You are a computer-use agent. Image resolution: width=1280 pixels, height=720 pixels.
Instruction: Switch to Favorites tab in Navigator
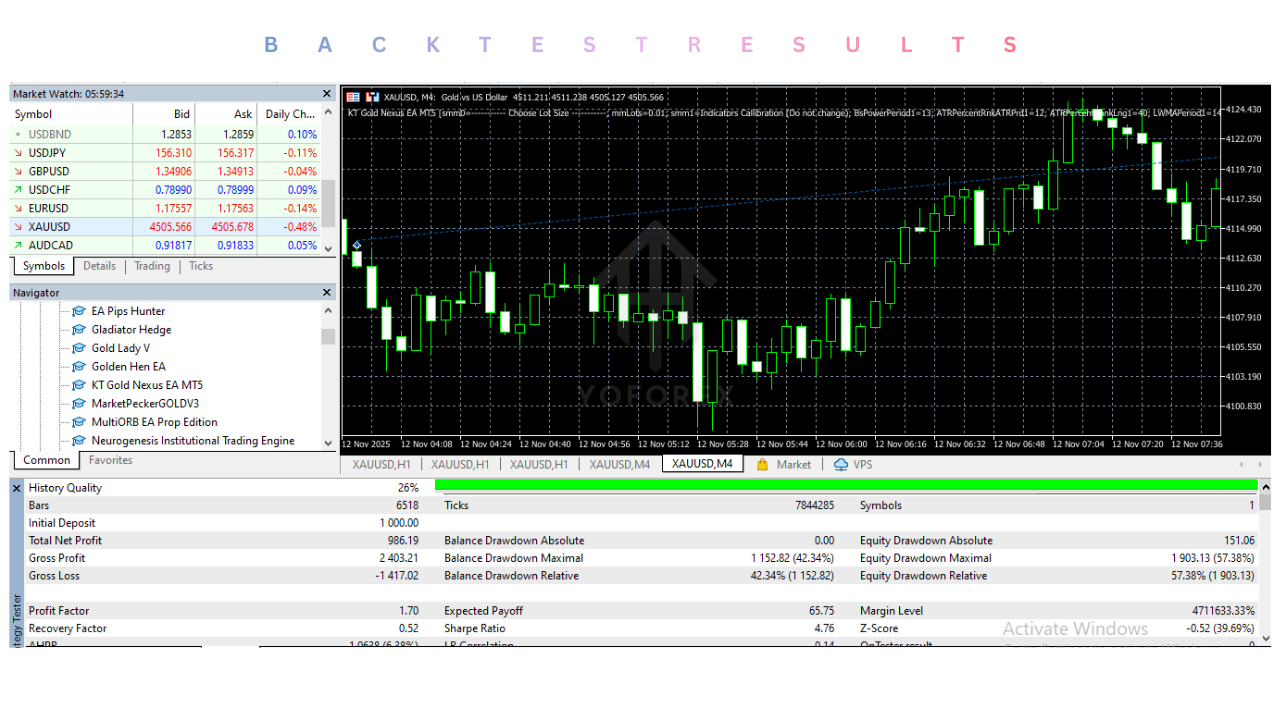point(110,460)
